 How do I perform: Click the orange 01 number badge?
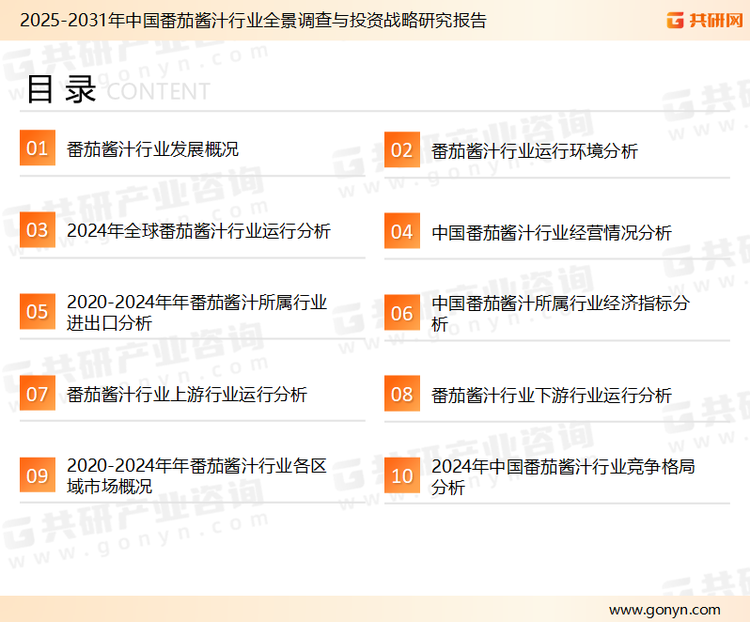tap(37, 149)
